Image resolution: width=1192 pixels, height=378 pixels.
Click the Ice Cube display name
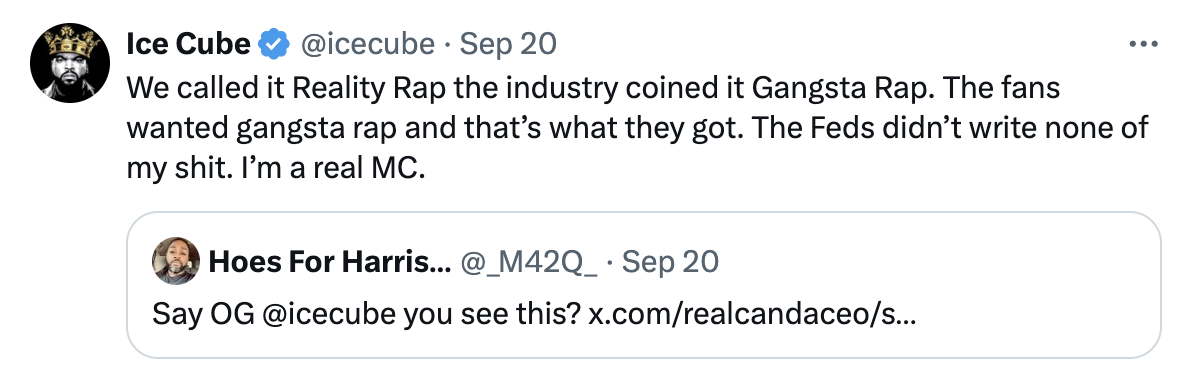click(188, 44)
